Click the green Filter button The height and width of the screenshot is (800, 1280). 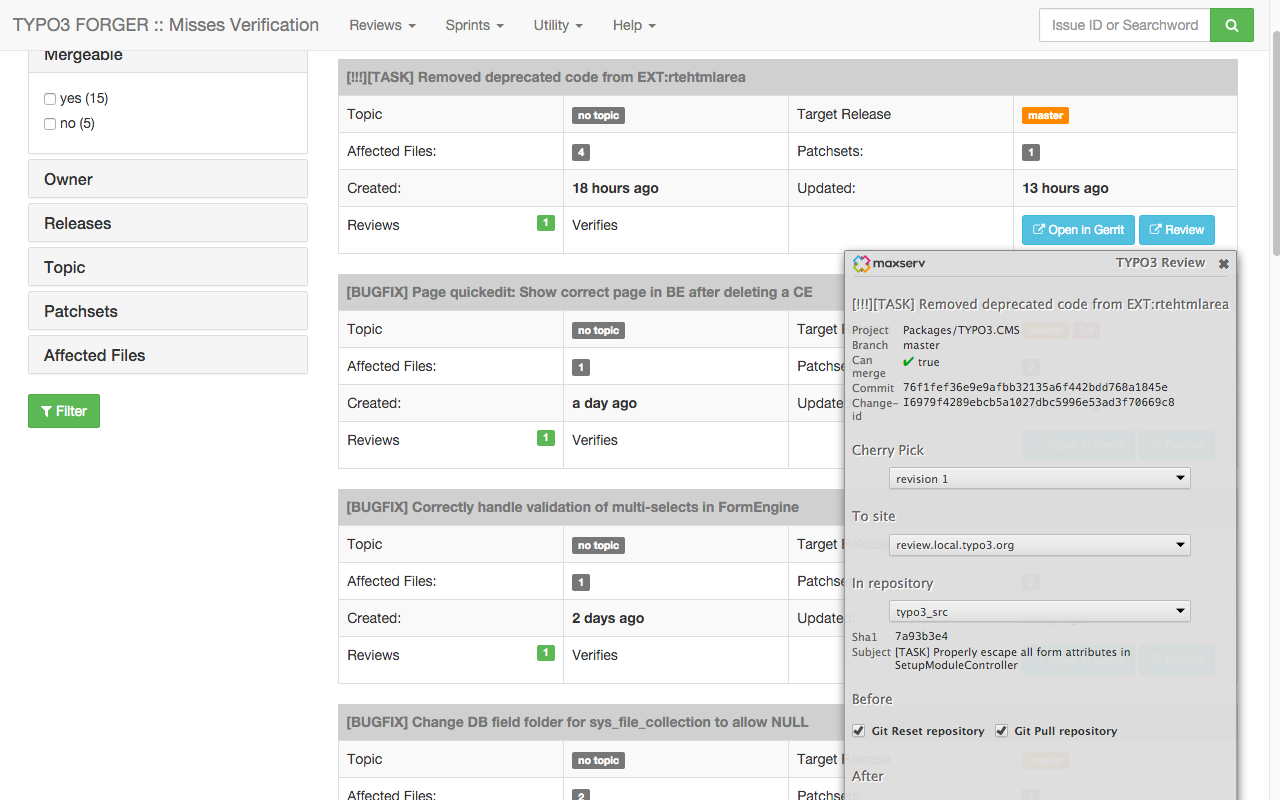64,411
